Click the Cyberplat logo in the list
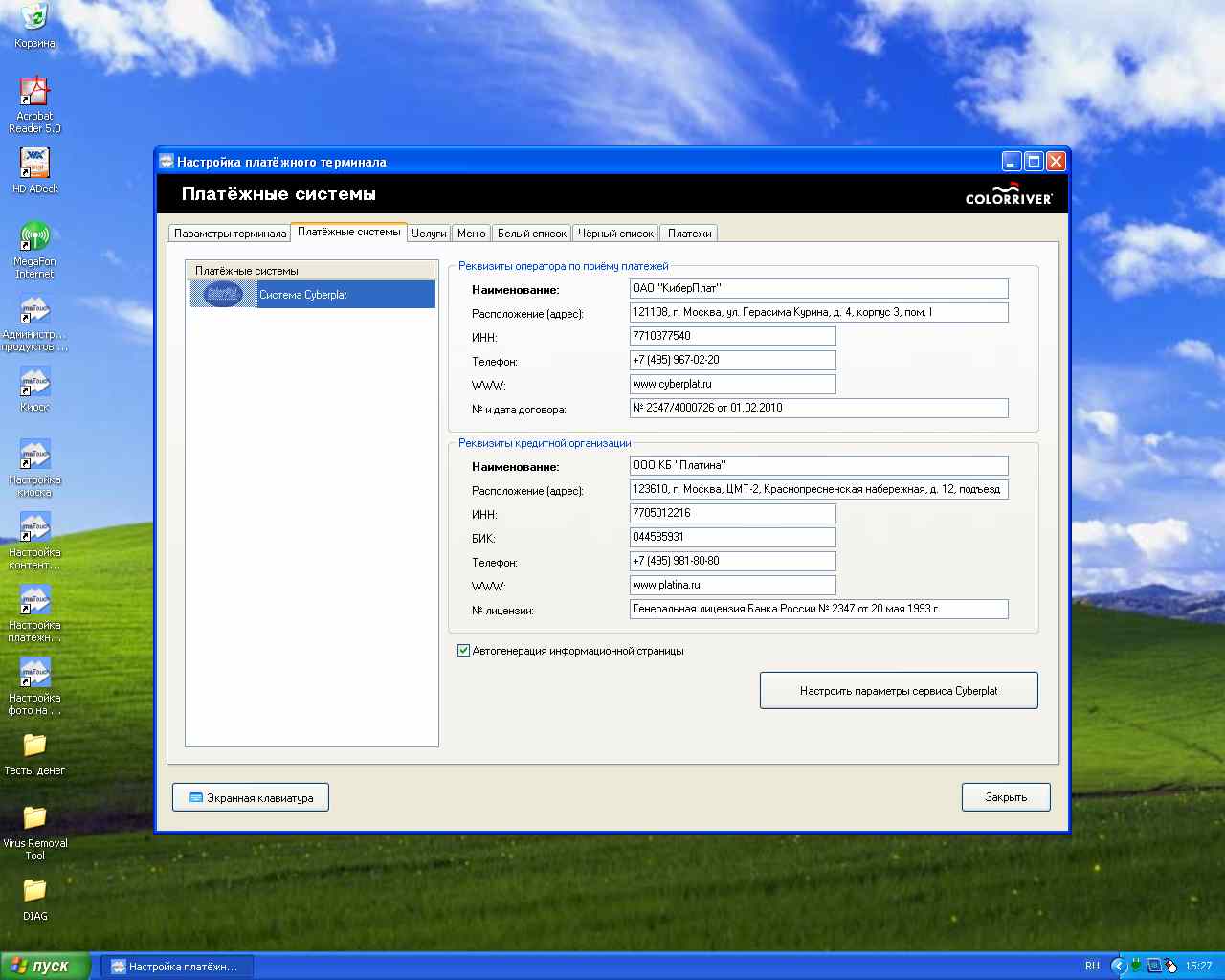 223,295
